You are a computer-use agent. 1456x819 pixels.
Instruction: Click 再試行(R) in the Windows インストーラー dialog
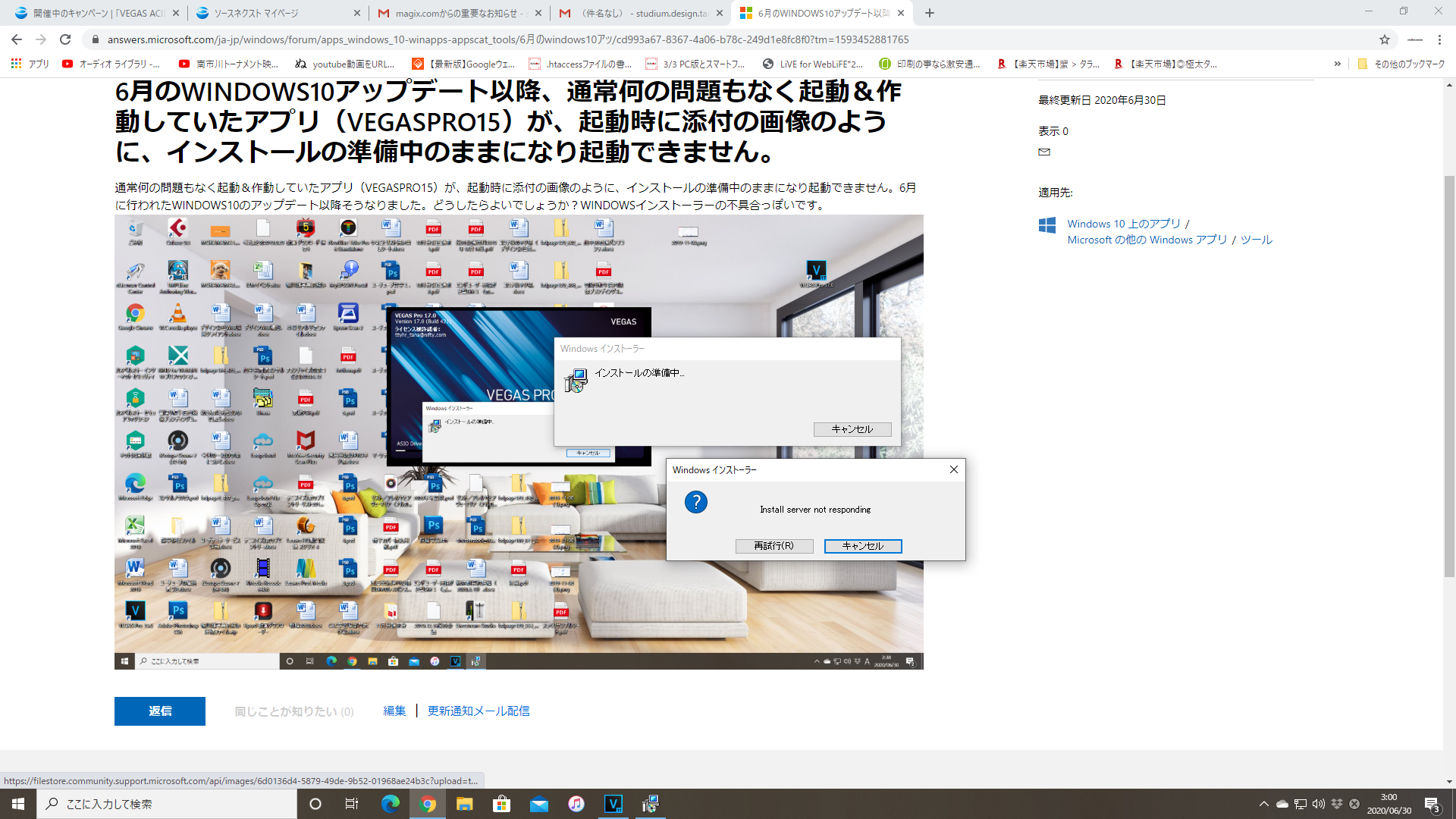774,546
